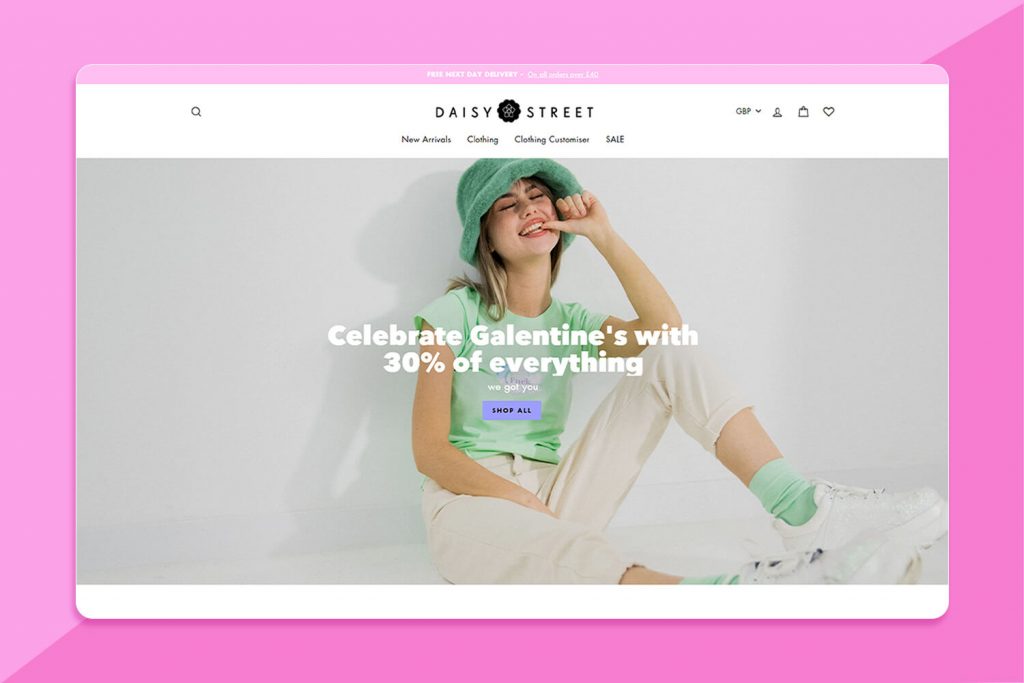Click the 'we got you' subtitle text
This screenshot has height=683, width=1024.
(513, 387)
